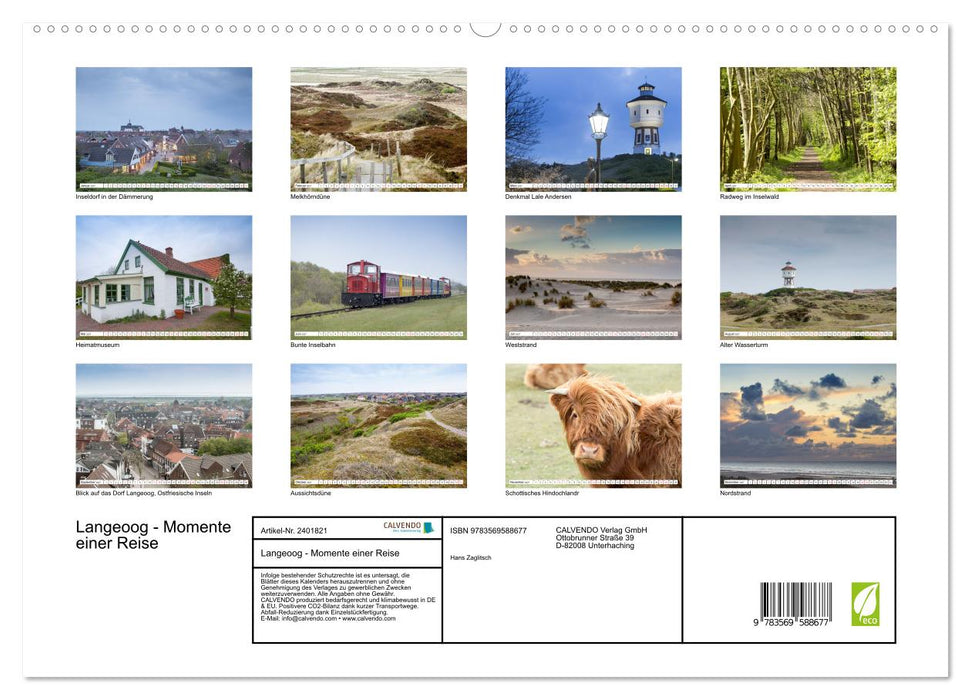
Task: Click the Alter Wasserturm photo
Action: tap(808, 277)
